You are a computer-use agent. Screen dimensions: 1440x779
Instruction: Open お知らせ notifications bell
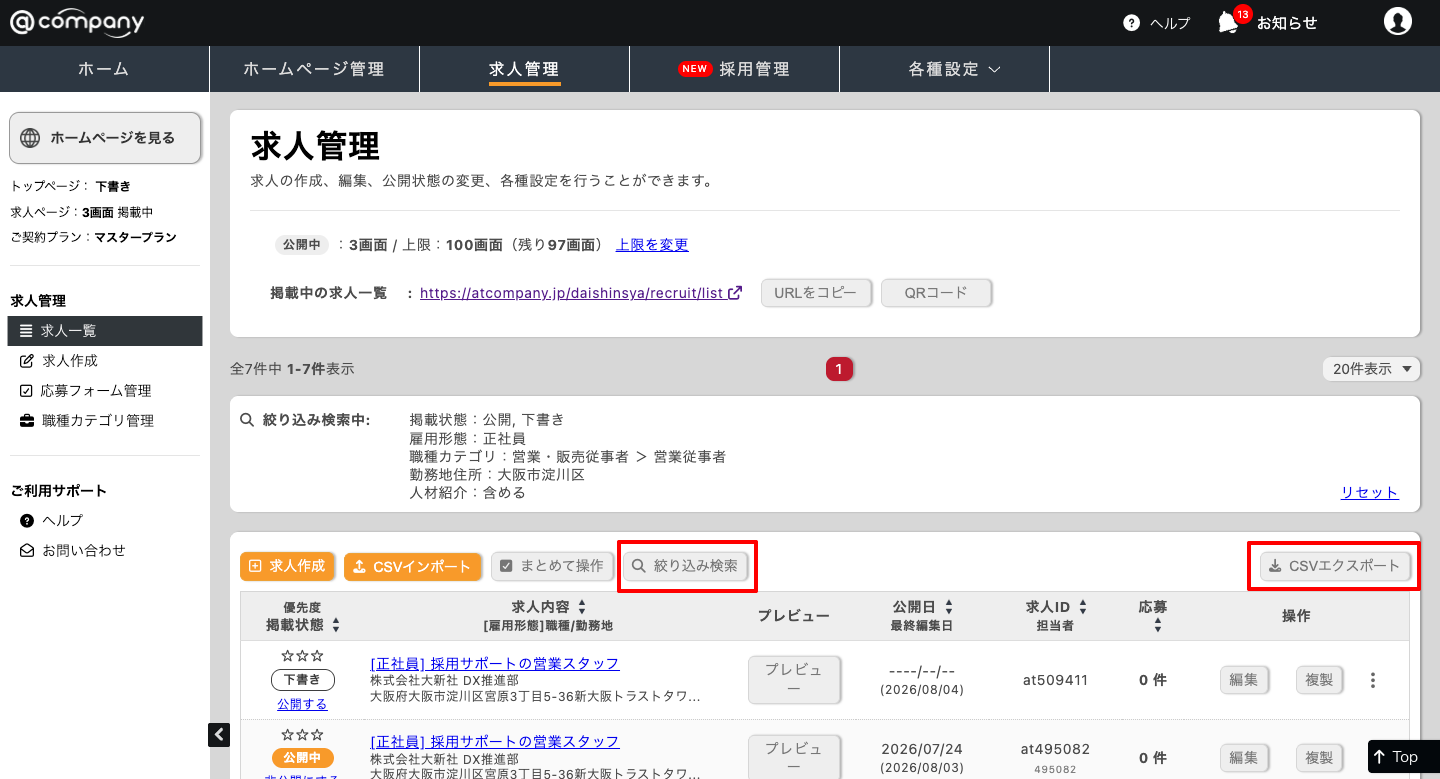(x=1267, y=22)
